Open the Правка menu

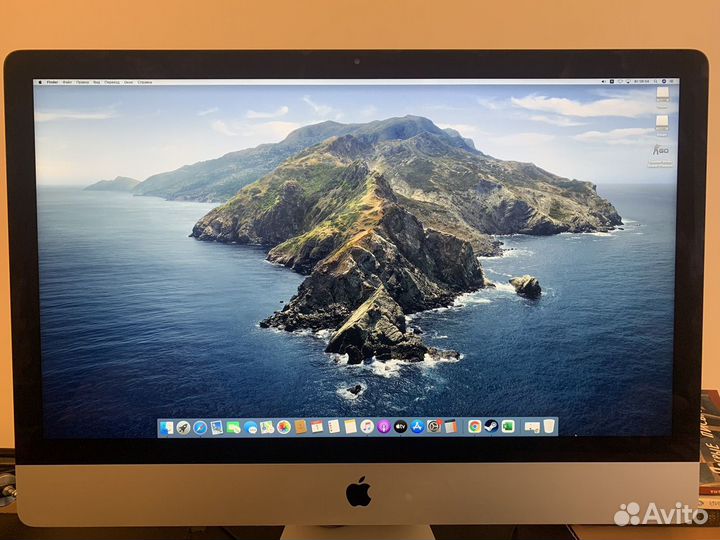click(82, 82)
